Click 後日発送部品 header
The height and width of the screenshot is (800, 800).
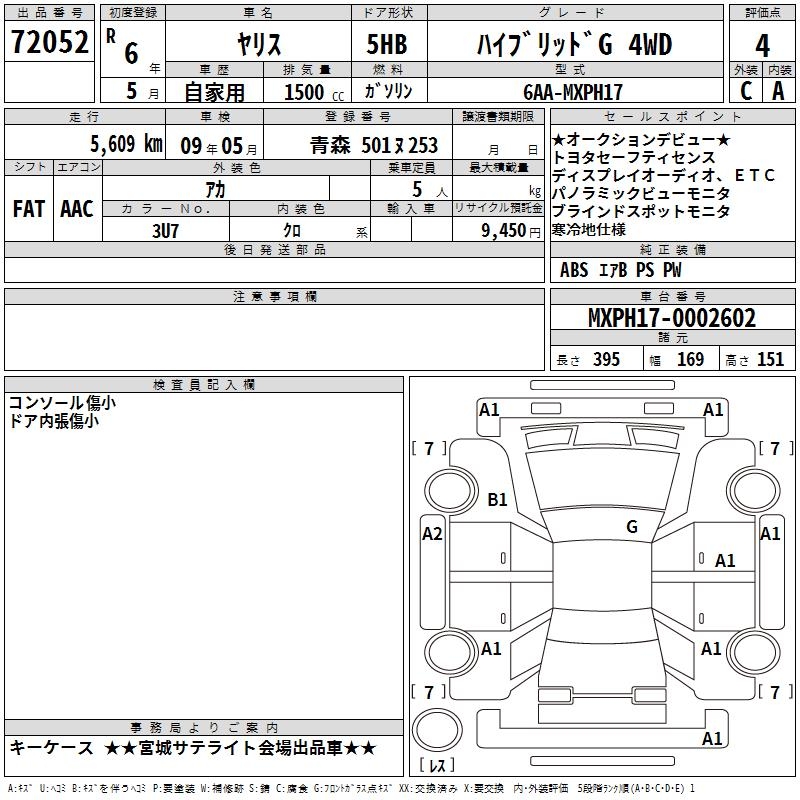[274, 249]
